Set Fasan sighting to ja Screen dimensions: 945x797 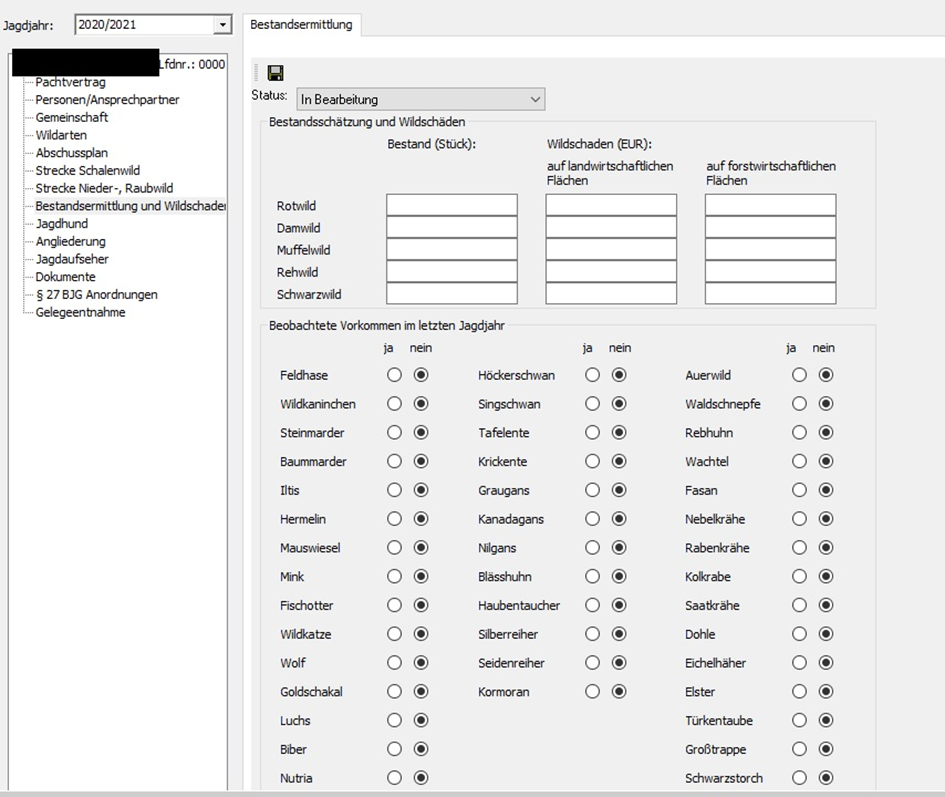click(799, 490)
